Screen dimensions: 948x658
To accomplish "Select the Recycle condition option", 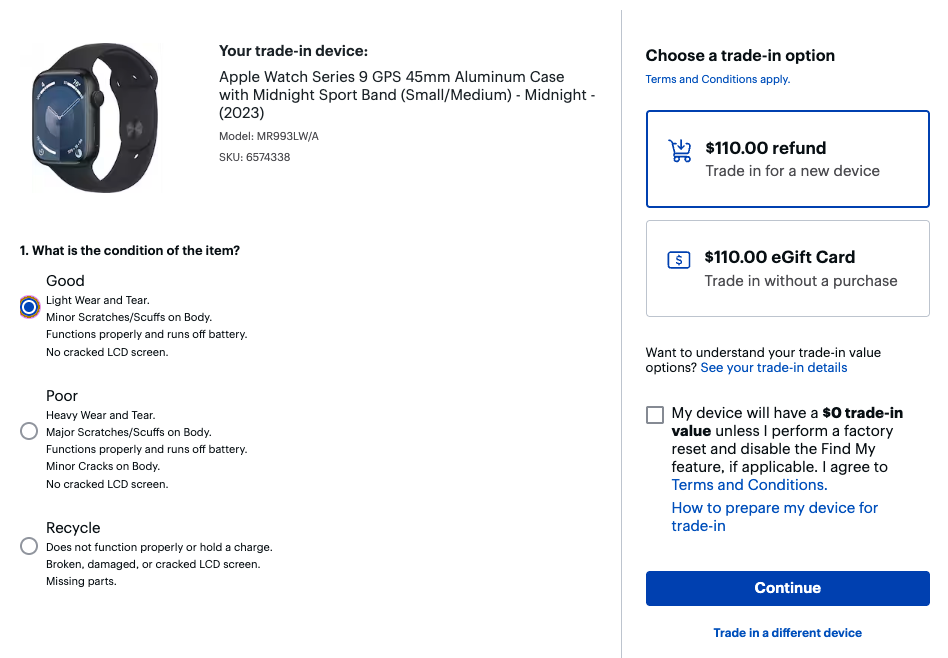I will click(x=28, y=546).
